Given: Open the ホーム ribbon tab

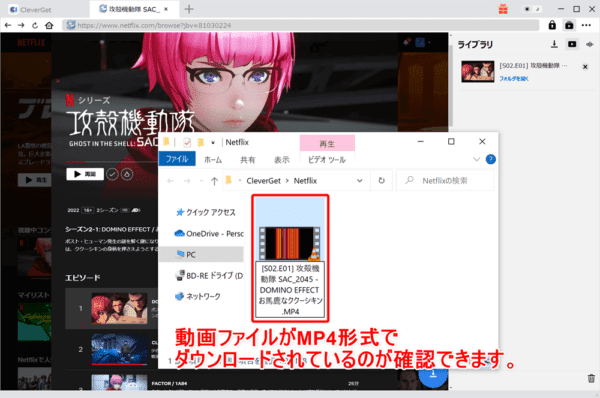Looking at the screenshot, I should [x=213, y=160].
